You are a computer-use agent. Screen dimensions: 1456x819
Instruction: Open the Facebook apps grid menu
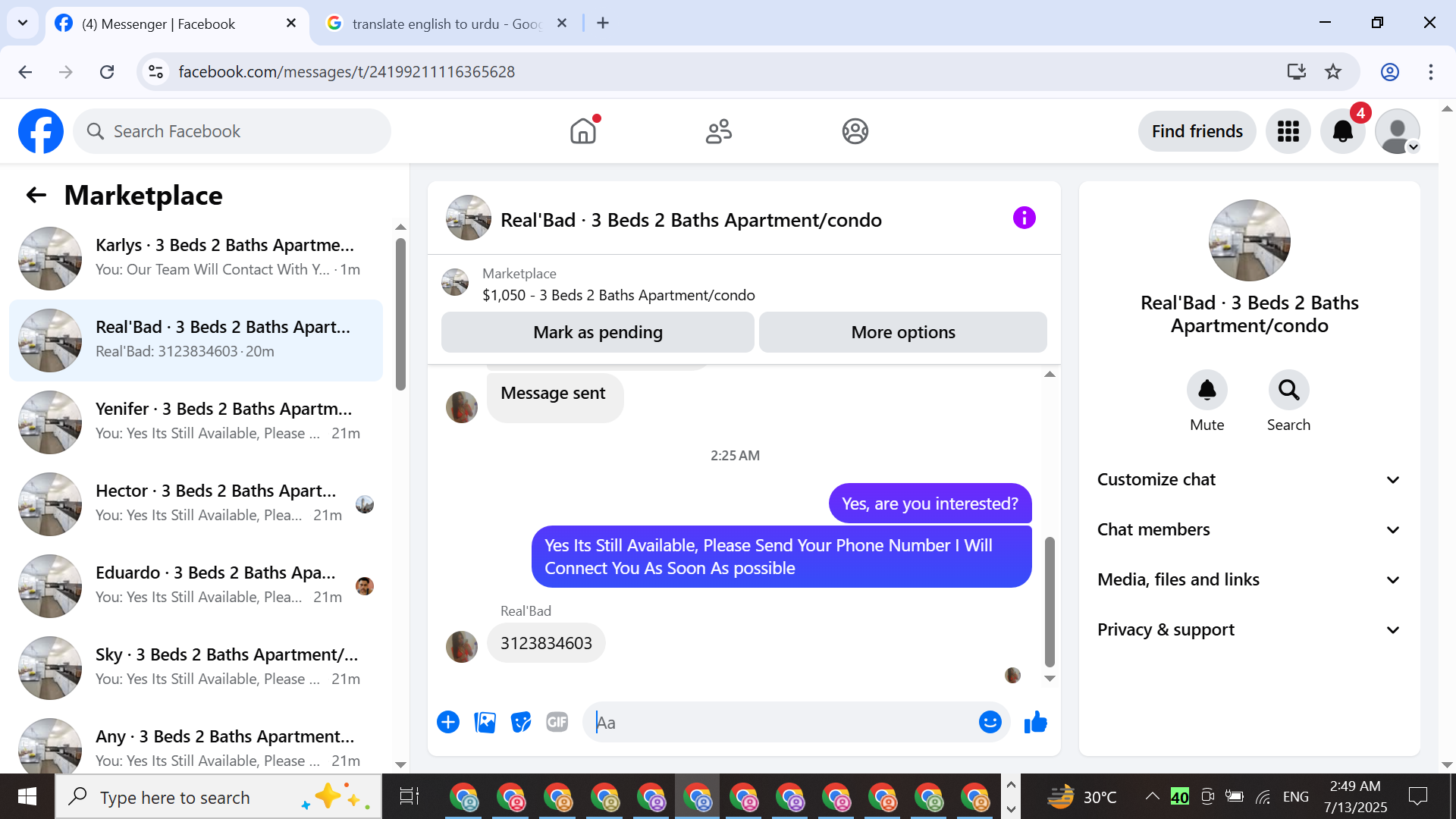[x=1288, y=131]
